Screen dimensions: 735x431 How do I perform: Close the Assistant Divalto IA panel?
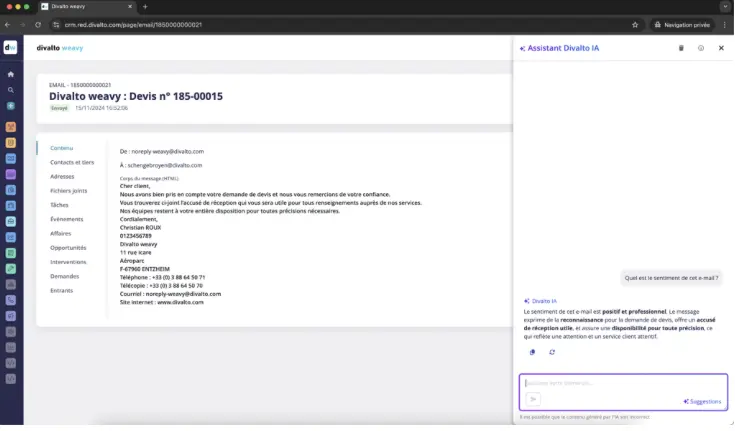[x=721, y=48]
